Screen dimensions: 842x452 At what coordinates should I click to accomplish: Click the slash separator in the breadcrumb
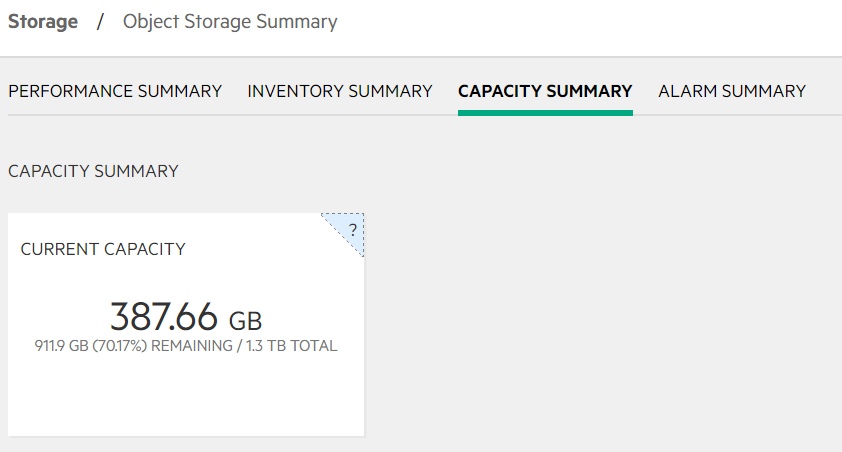100,21
